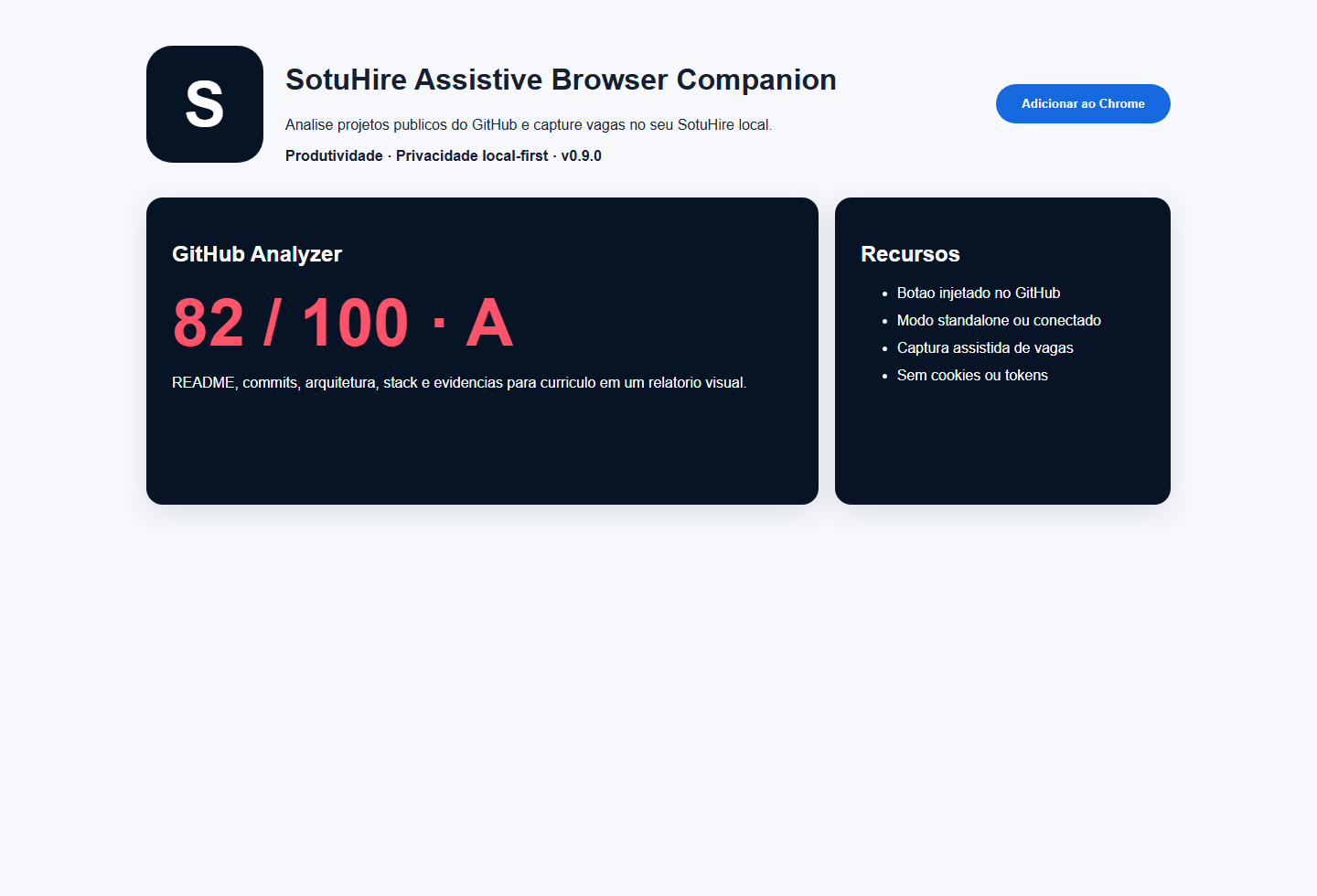
Task: Click the README, commits, arquitetura description text
Action: [x=459, y=382]
